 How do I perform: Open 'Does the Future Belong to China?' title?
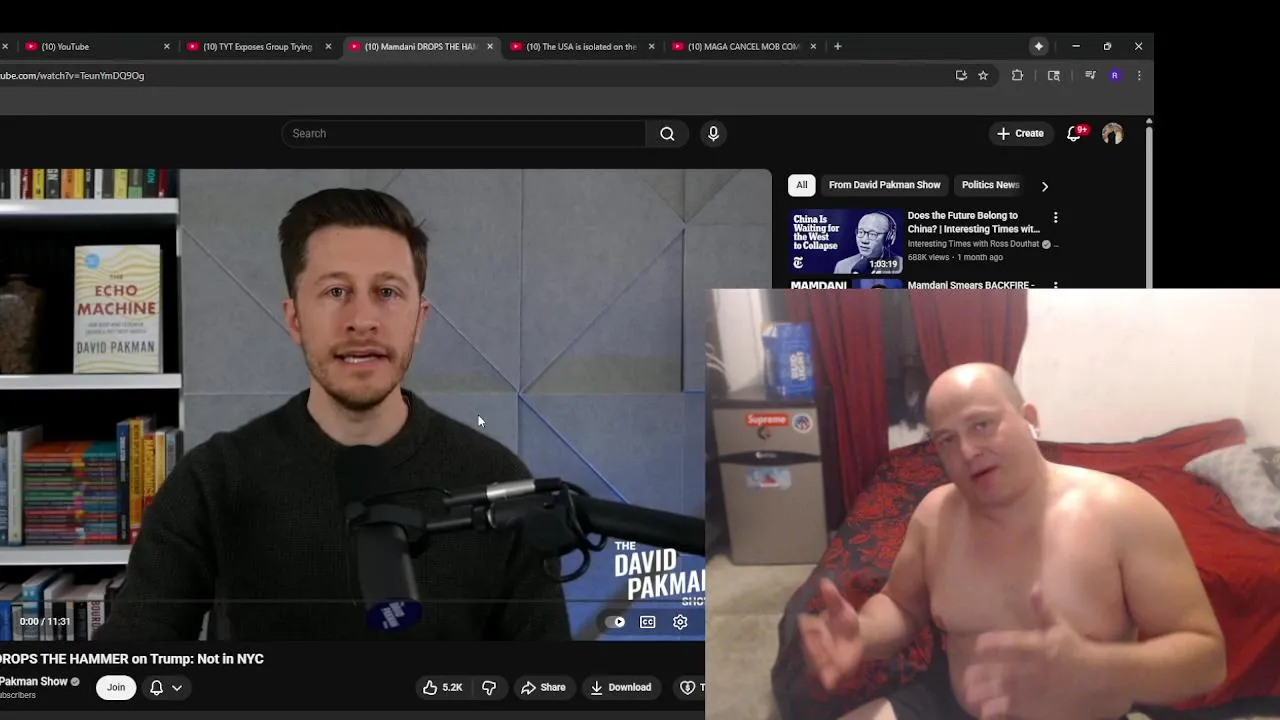pyautogui.click(x=974, y=222)
